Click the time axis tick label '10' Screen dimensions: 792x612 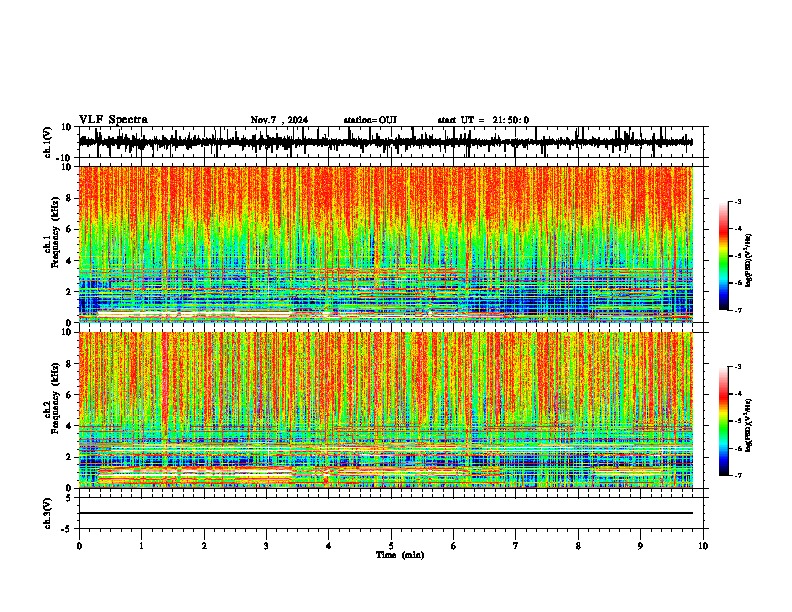(703, 545)
